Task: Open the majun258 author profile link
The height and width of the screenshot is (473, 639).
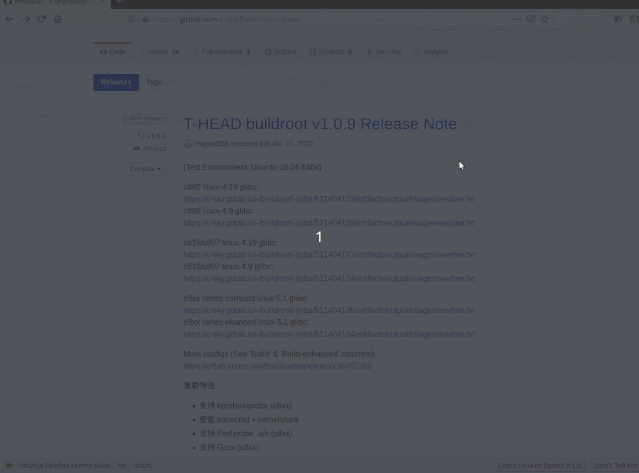Action: tap(212, 143)
